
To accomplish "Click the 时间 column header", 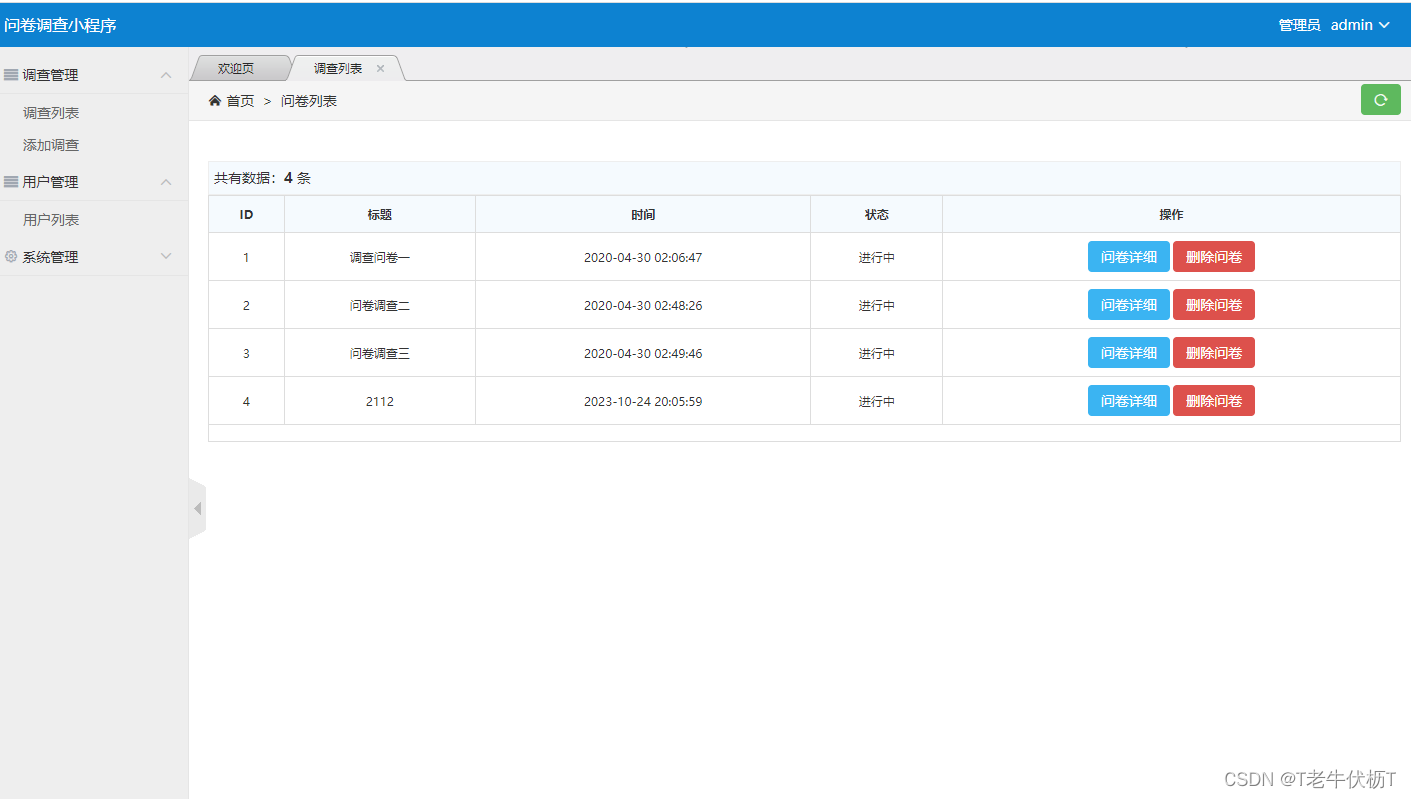I will coord(643,215).
